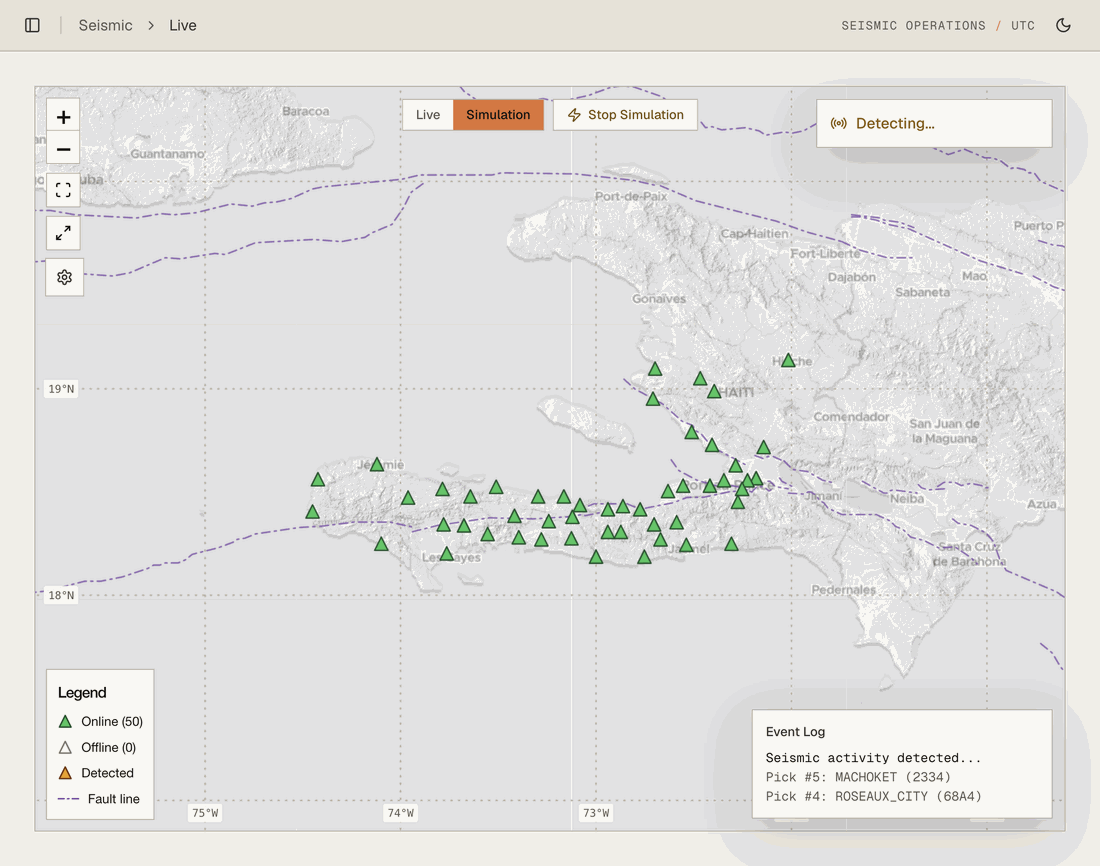Zoom out the map with minus button
Viewport: 1100px width, 866px height.
[63, 149]
